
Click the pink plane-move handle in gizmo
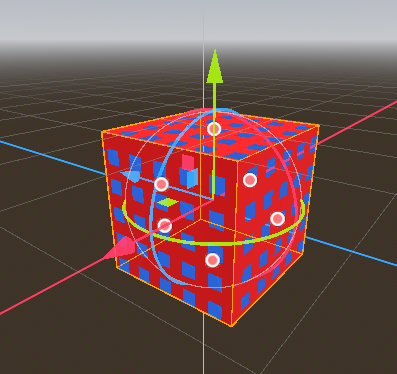pos(188,162)
